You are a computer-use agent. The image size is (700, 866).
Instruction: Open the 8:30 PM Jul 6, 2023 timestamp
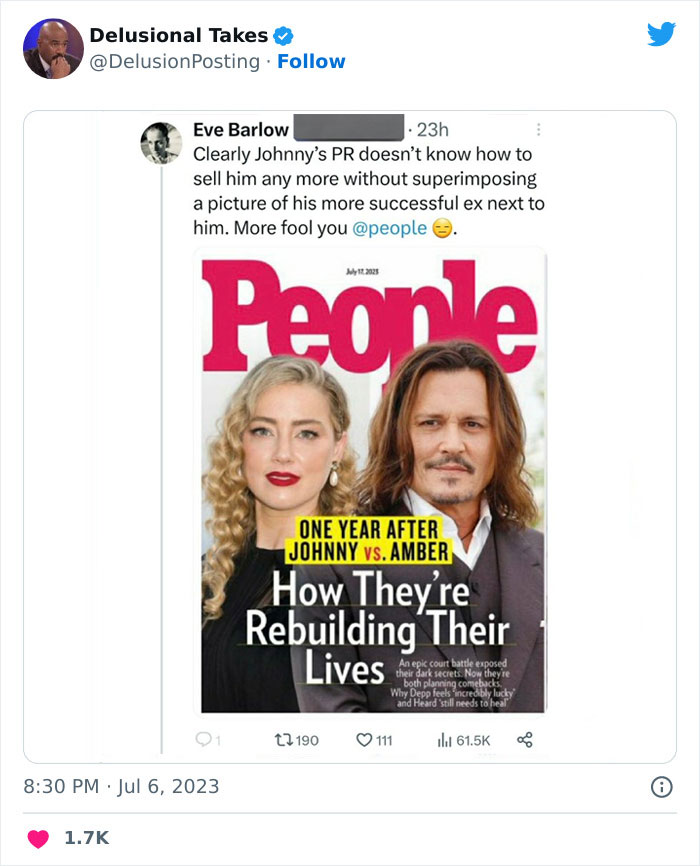121,786
